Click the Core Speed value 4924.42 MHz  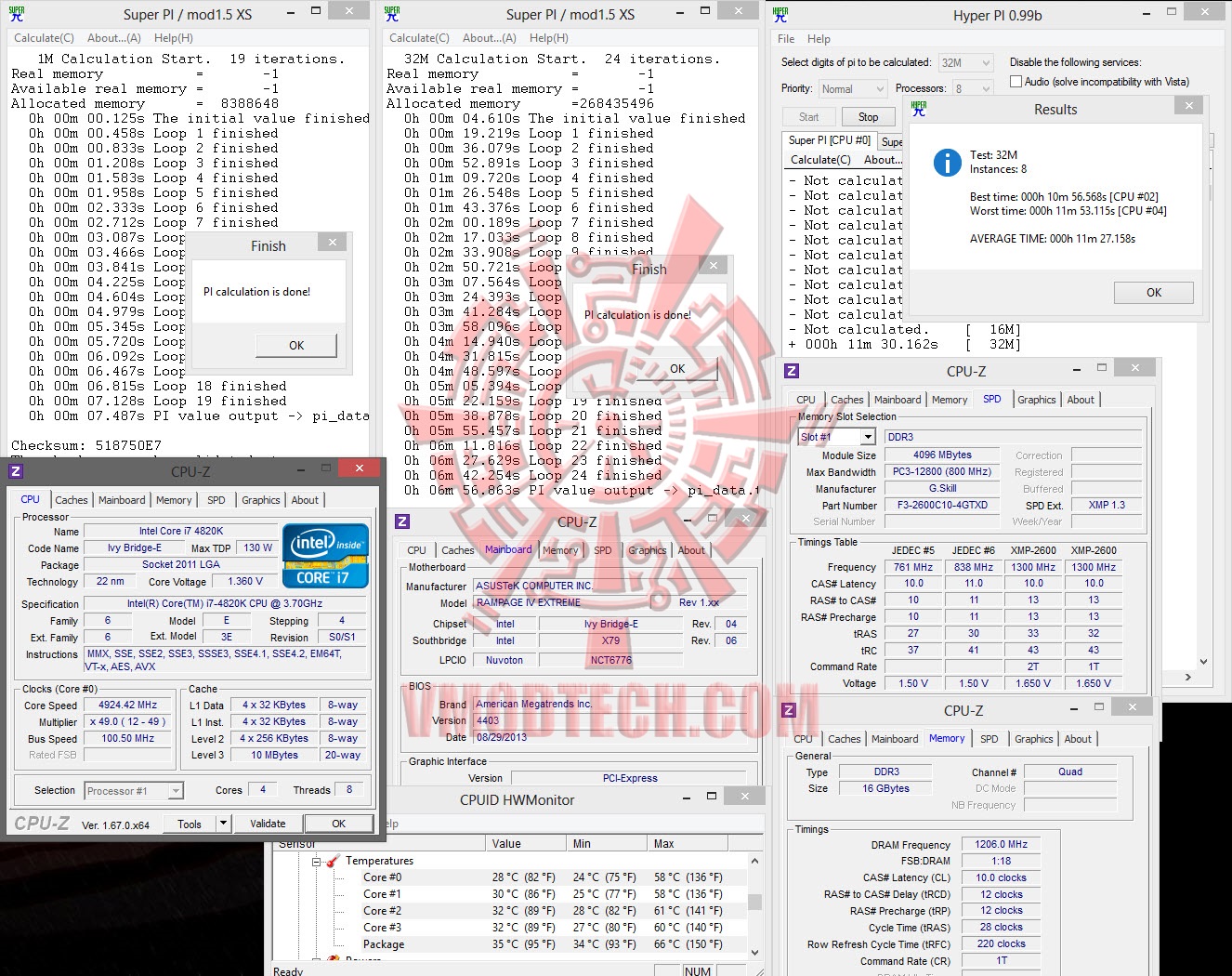pos(128,706)
